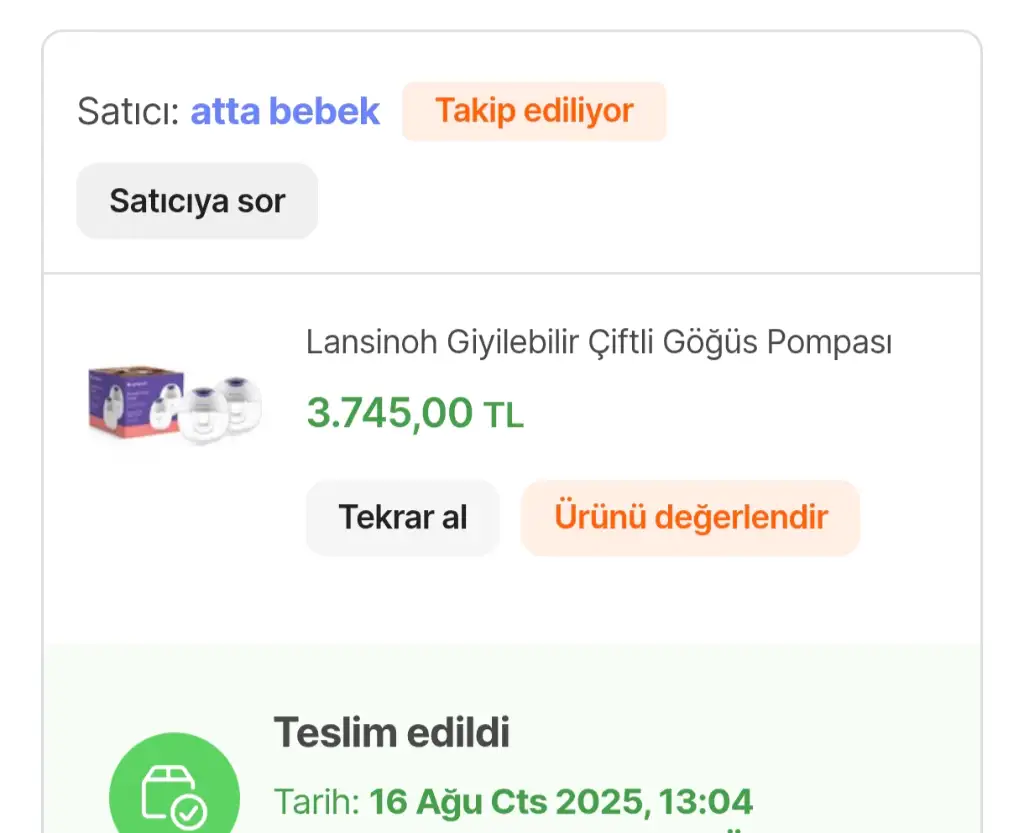Click the word Pompası in the product name
This screenshot has width=1024, height=833.
829,343
